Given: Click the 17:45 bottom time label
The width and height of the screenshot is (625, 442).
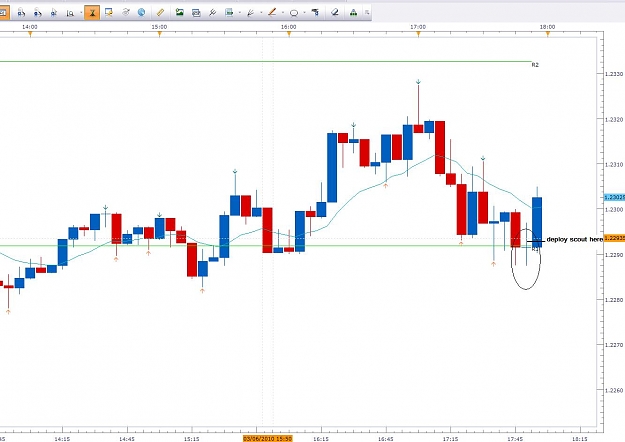Looking at the screenshot, I should (x=515, y=439).
